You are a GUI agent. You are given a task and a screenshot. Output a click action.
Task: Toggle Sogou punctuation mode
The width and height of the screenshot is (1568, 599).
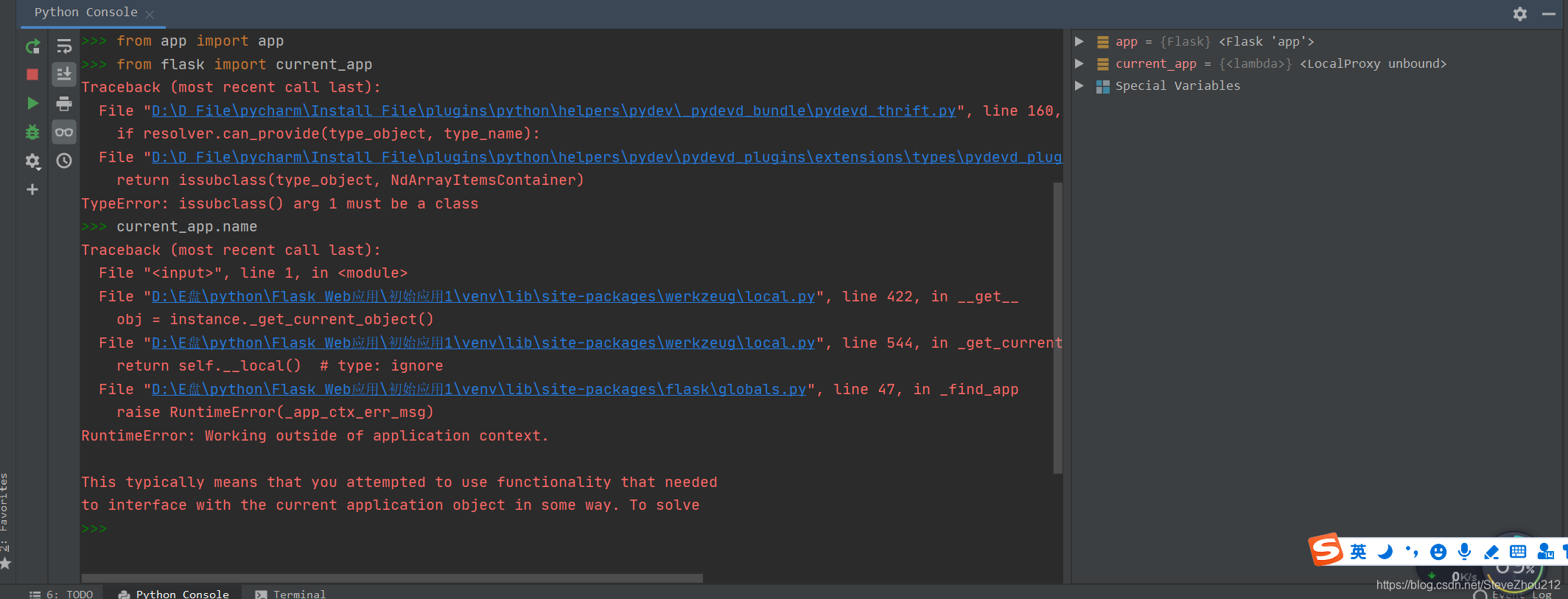(1412, 552)
